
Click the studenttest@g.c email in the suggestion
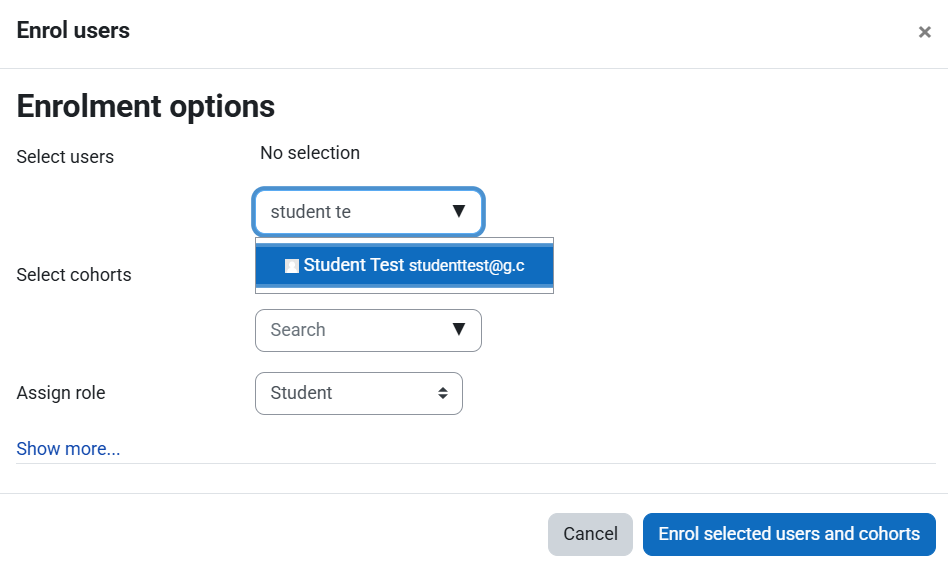pyautogui.click(x=467, y=266)
